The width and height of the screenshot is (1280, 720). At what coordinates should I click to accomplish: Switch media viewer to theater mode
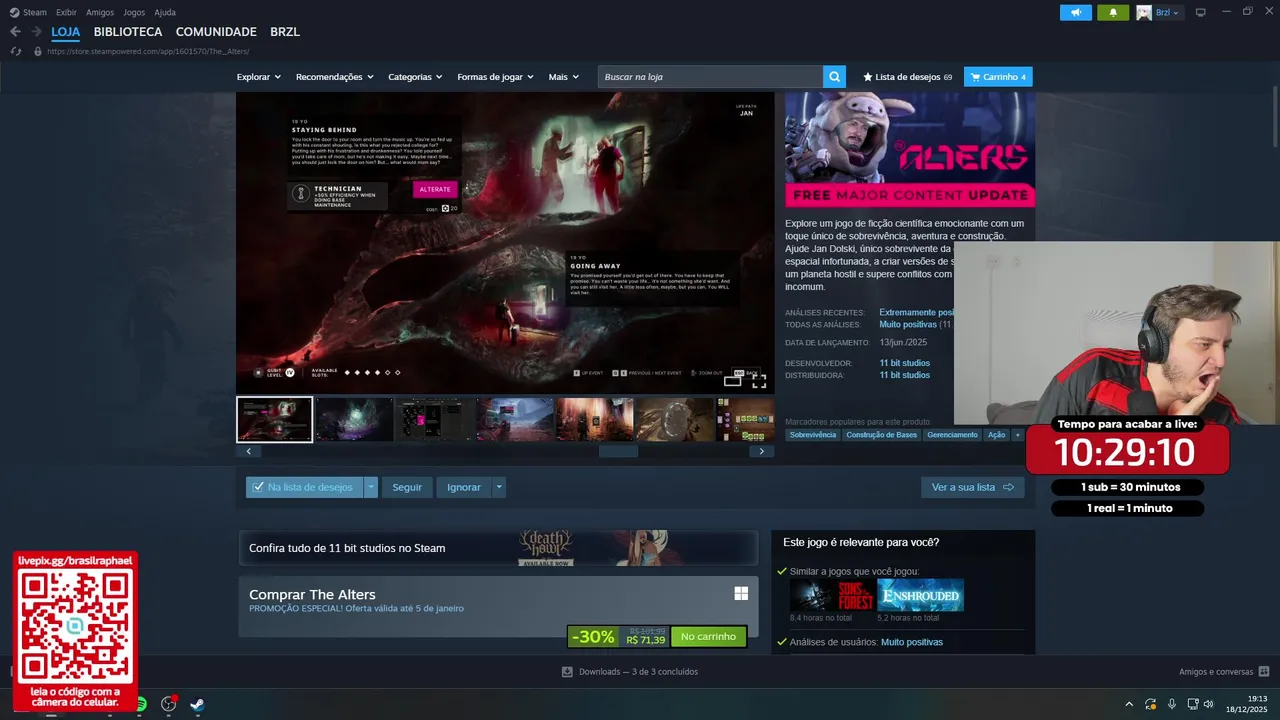[733, 380]
